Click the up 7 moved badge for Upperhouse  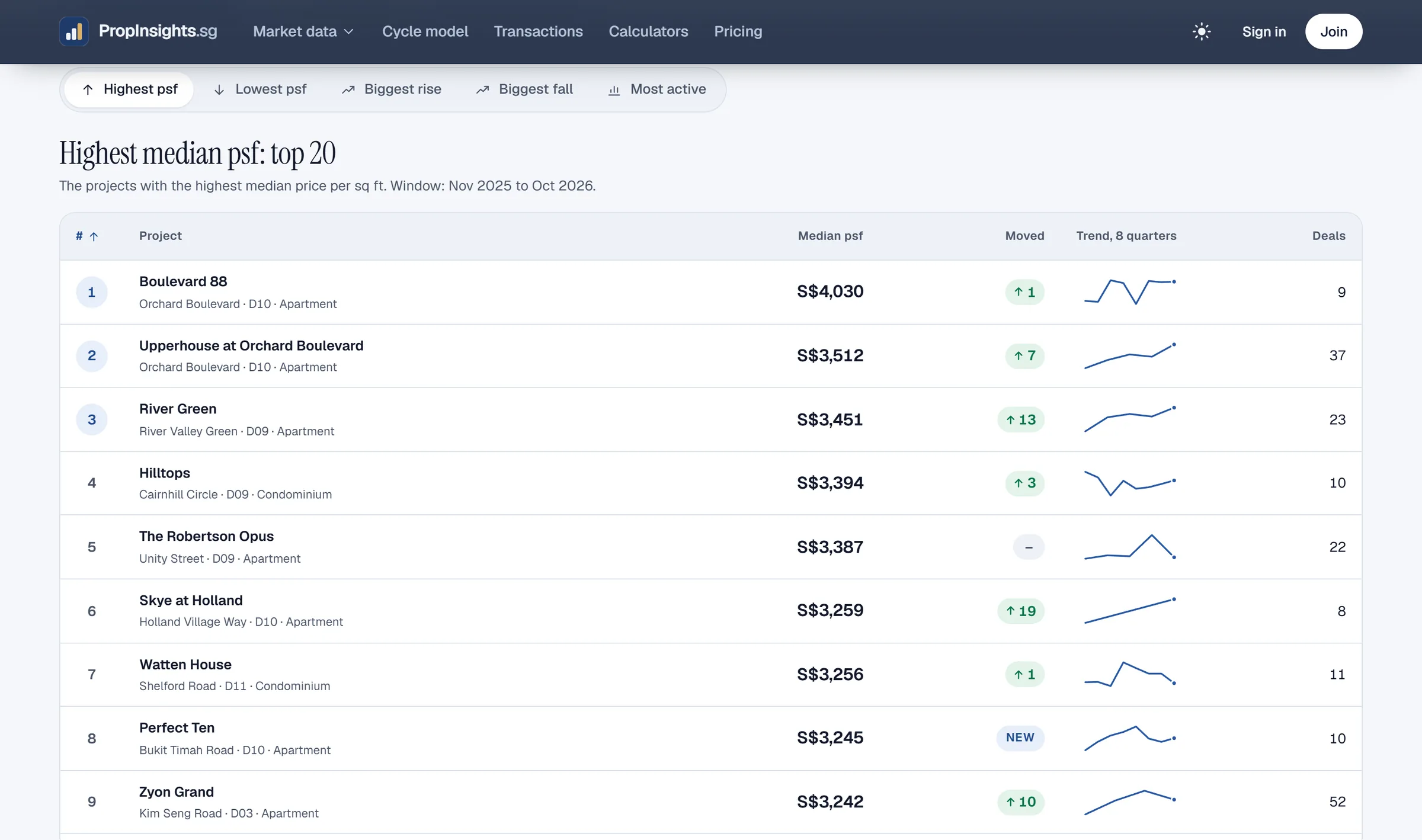click(x=1024, y=355)
